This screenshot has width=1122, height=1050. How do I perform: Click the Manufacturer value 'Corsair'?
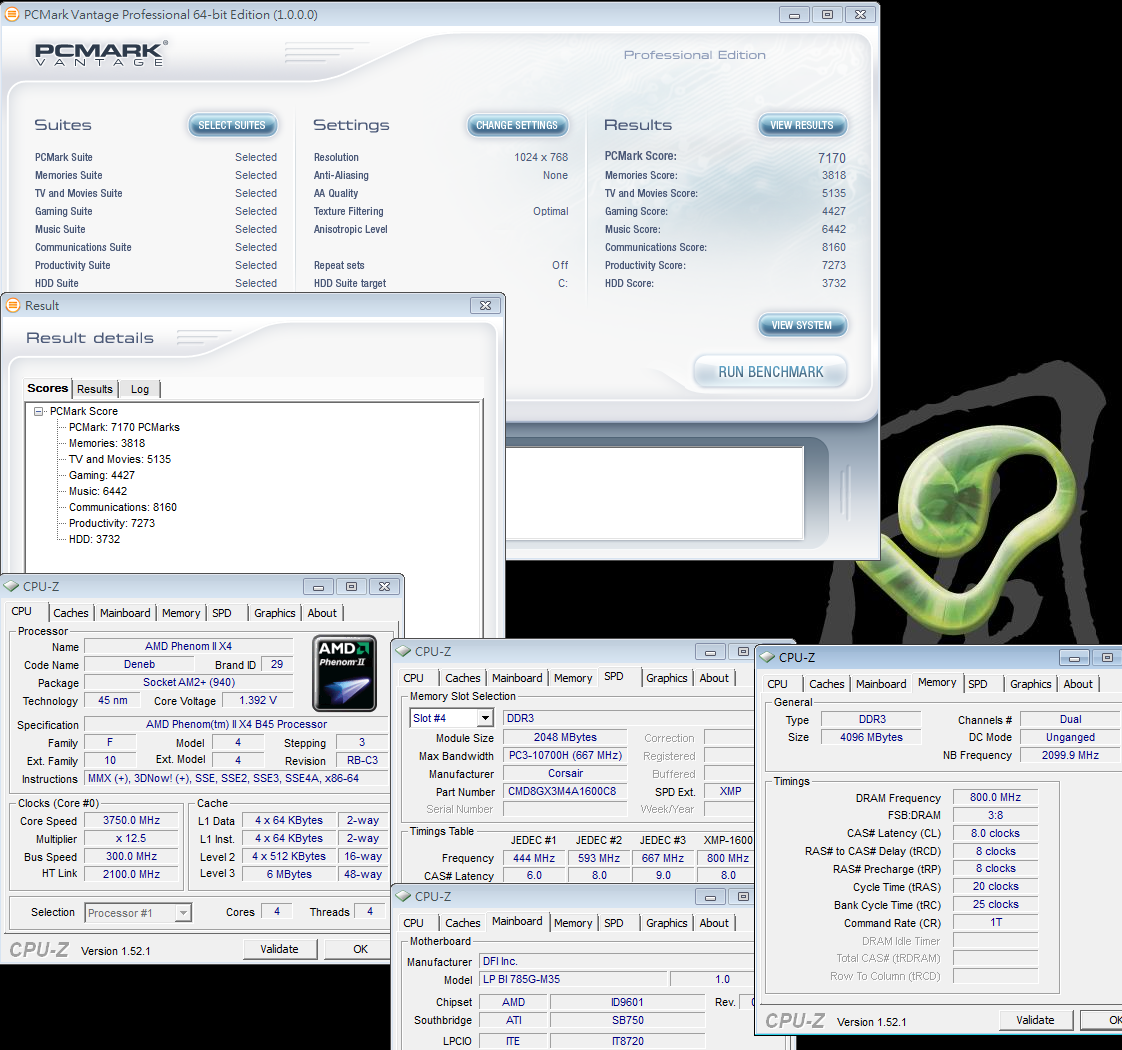tap(565, 773)
